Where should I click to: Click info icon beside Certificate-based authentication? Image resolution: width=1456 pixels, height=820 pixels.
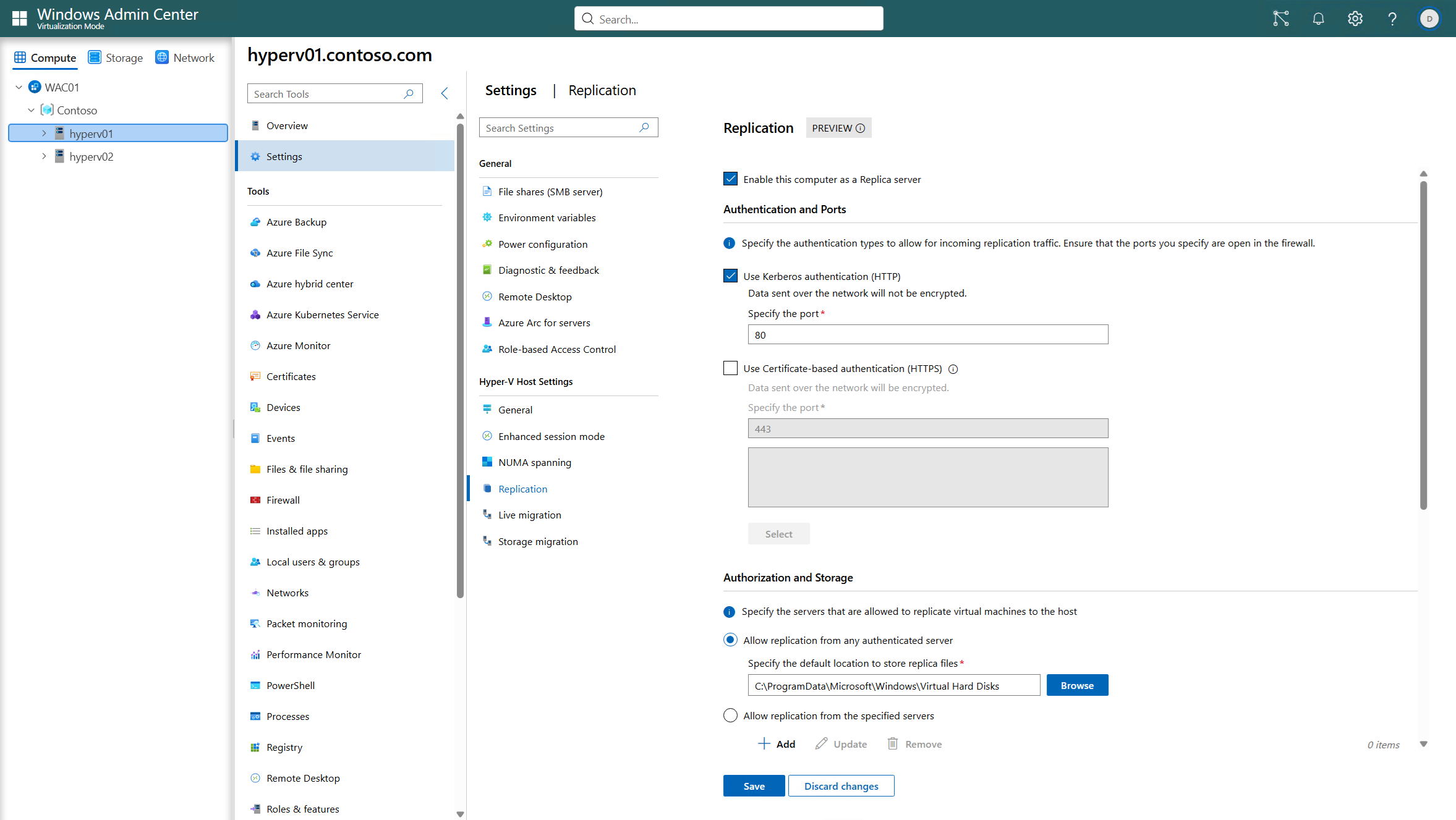pyautogui.click(x=953, y=369)
